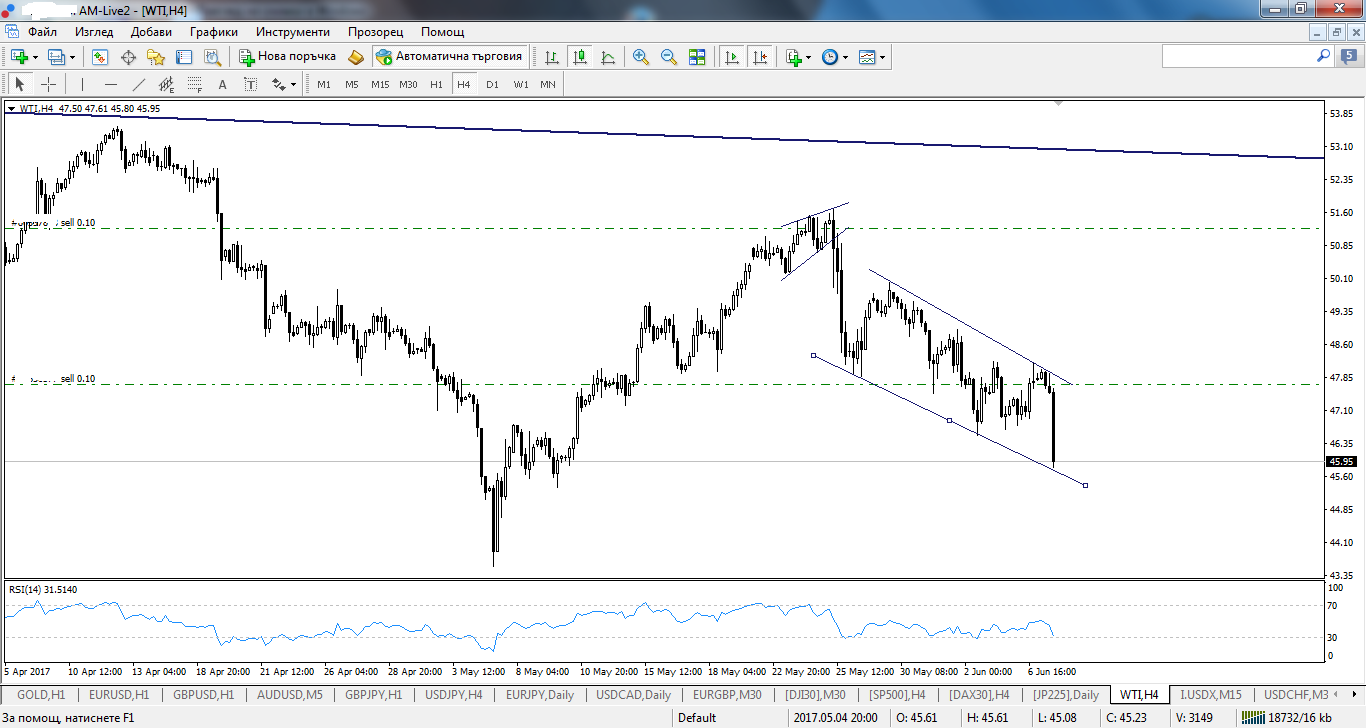
Task: Toggle the Chart Shift button
Action: [x=761, y=57]
